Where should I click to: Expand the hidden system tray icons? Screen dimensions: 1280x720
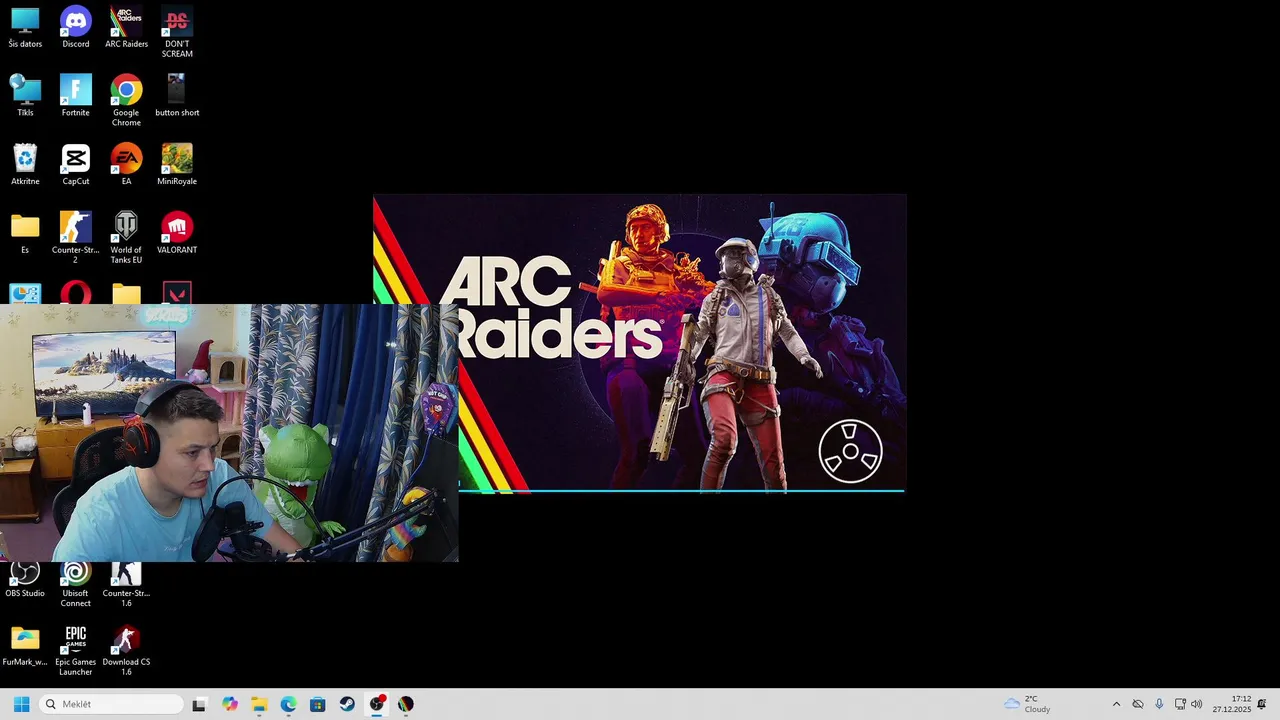coord(1116,704)
